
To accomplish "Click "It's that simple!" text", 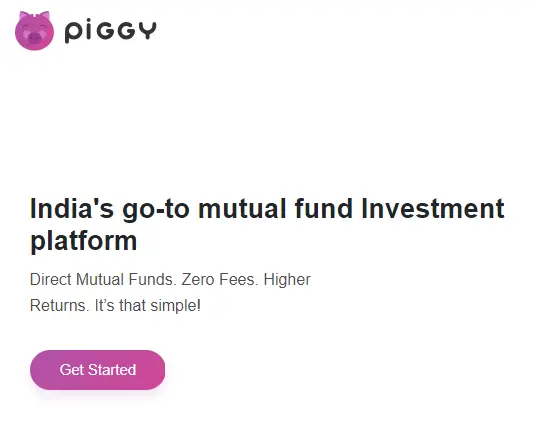I will pyautogui.click(x=148, y=306).
